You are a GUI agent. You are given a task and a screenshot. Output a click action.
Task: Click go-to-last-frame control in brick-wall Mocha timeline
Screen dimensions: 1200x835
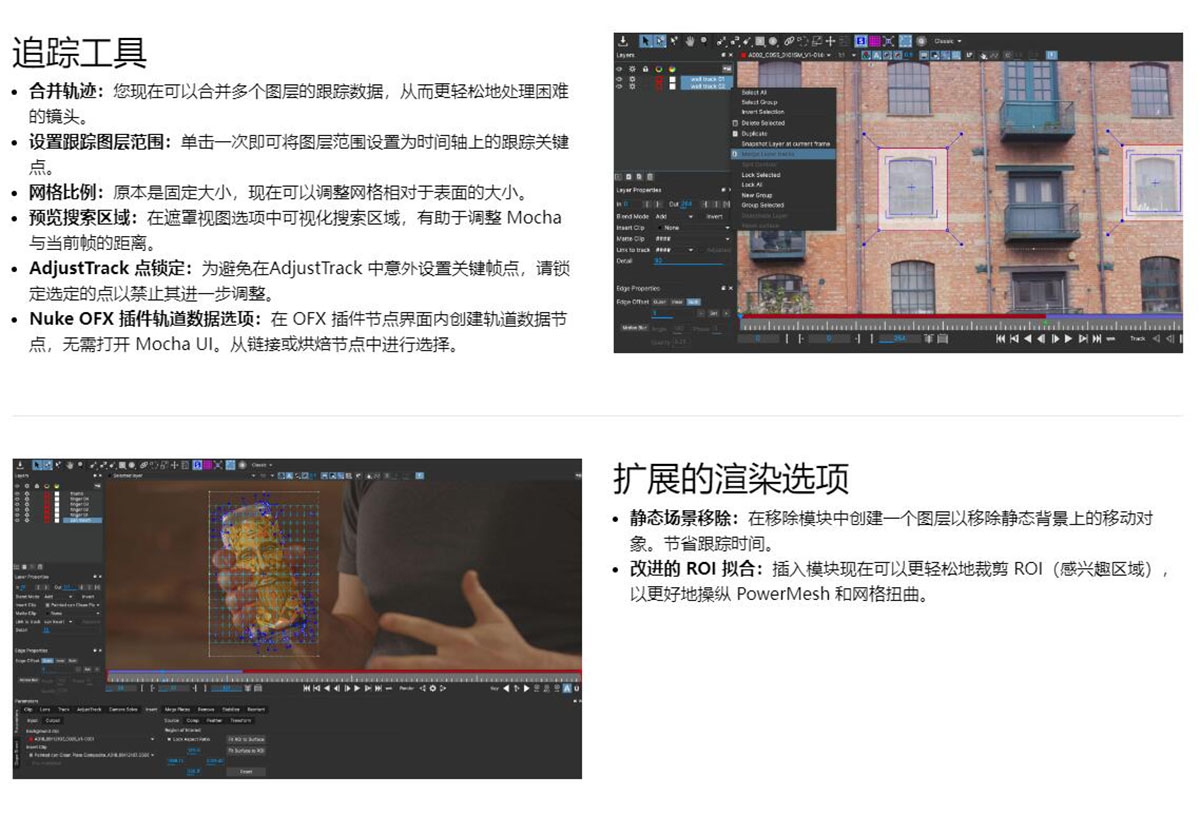[1097, 338]
